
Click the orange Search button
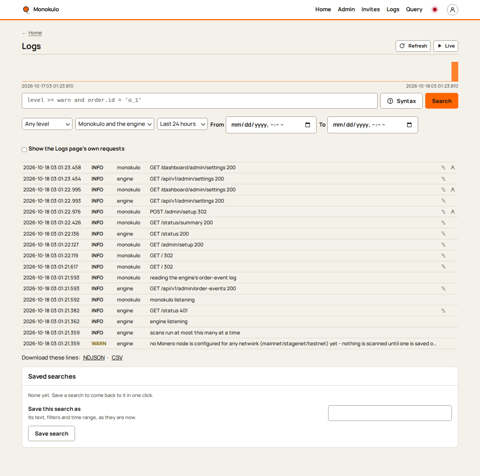point(442,101)
